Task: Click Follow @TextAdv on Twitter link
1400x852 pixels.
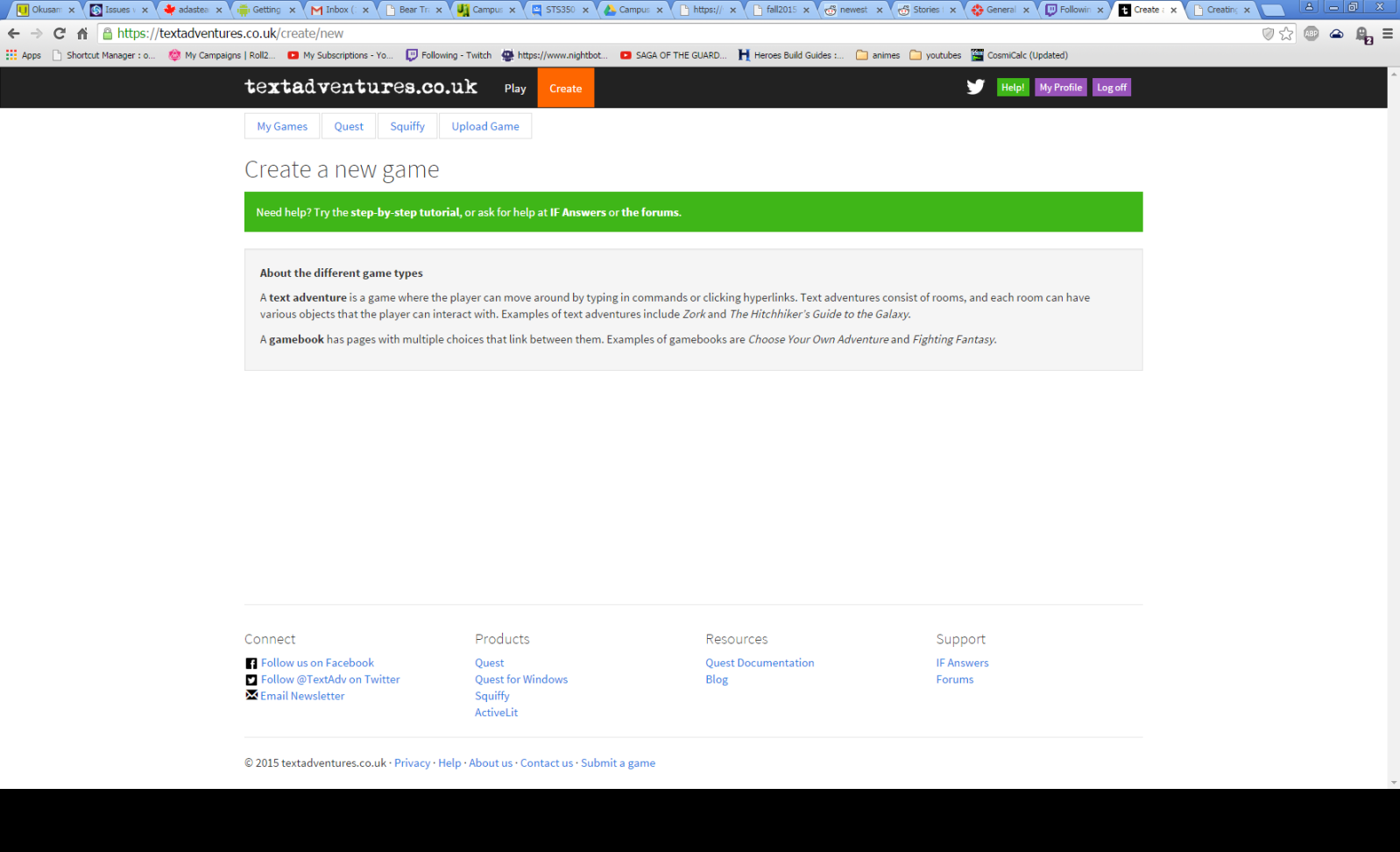Action: click(x=330, y=679)
